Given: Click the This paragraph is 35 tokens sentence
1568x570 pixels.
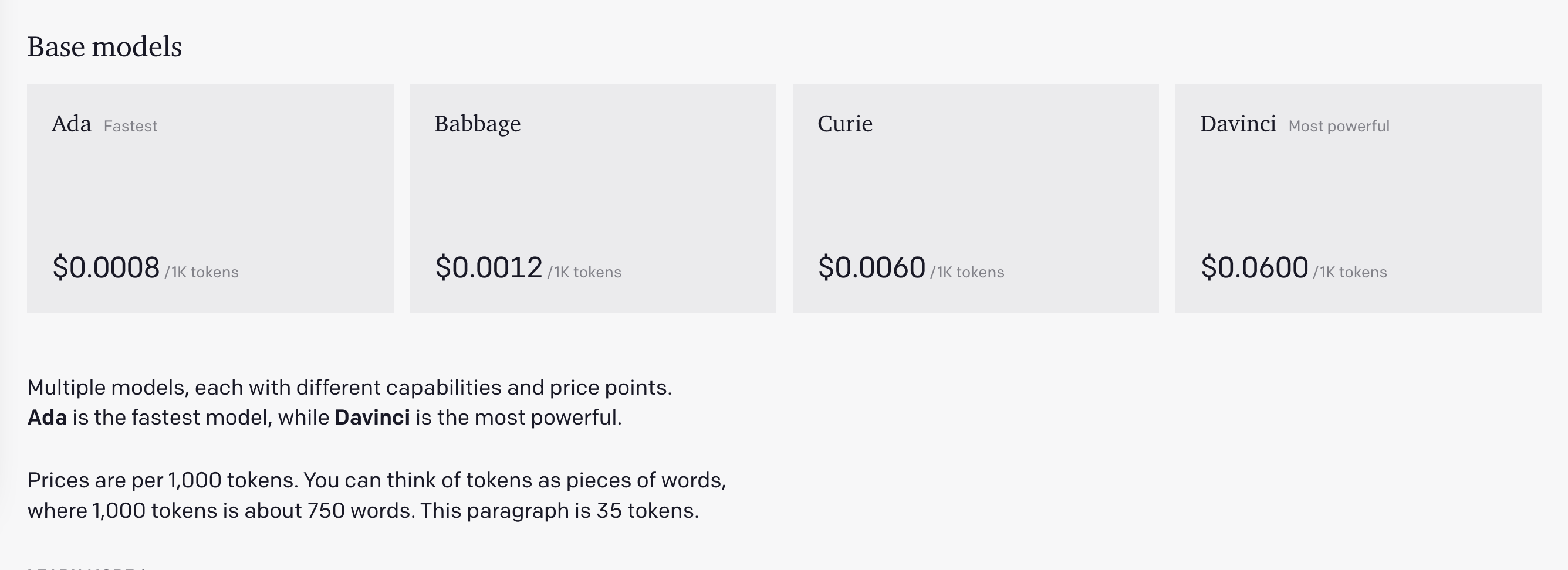Looking at the screenshot, I should (x=559, y=511).
